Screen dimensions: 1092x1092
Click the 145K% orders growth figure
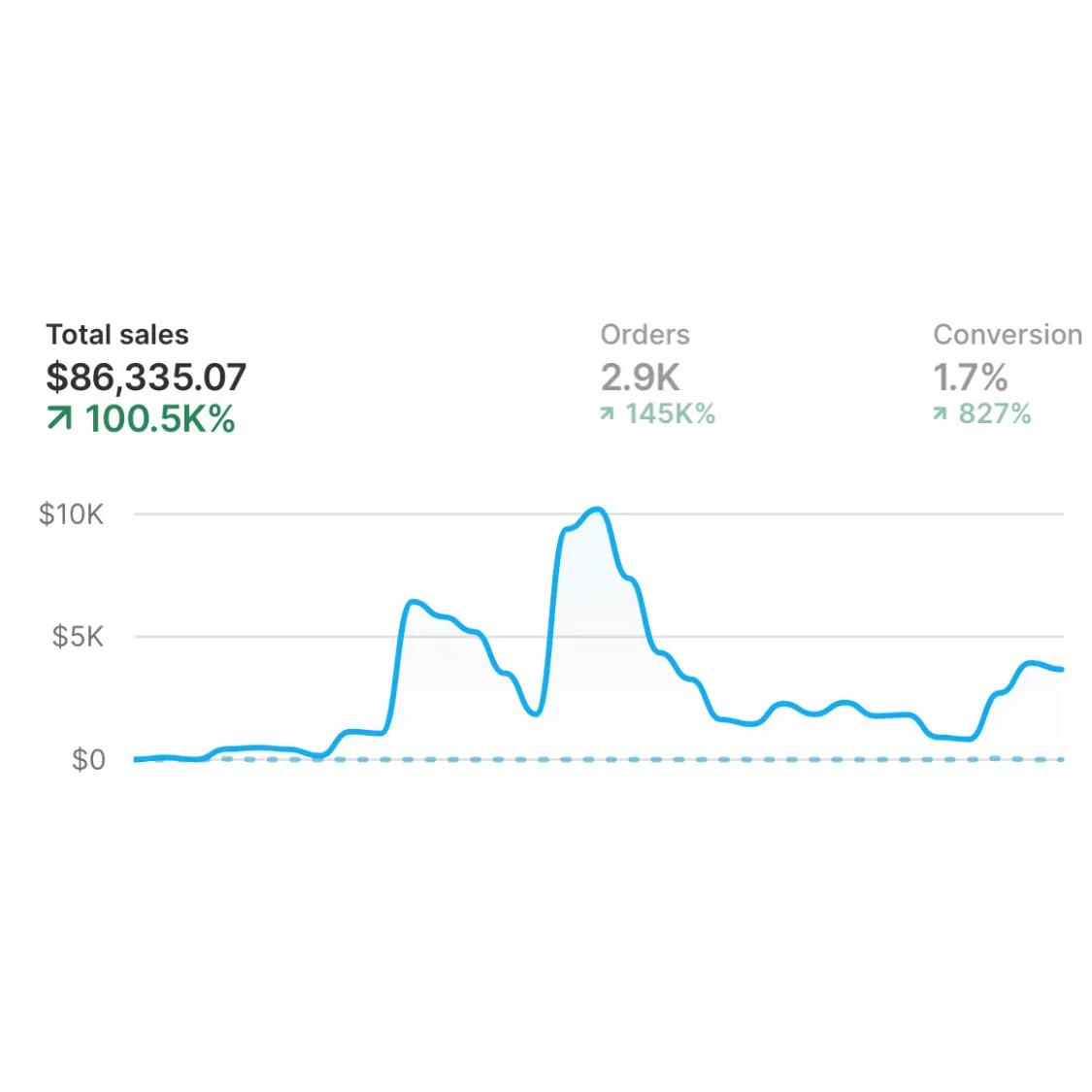click(x=670, y=414)
